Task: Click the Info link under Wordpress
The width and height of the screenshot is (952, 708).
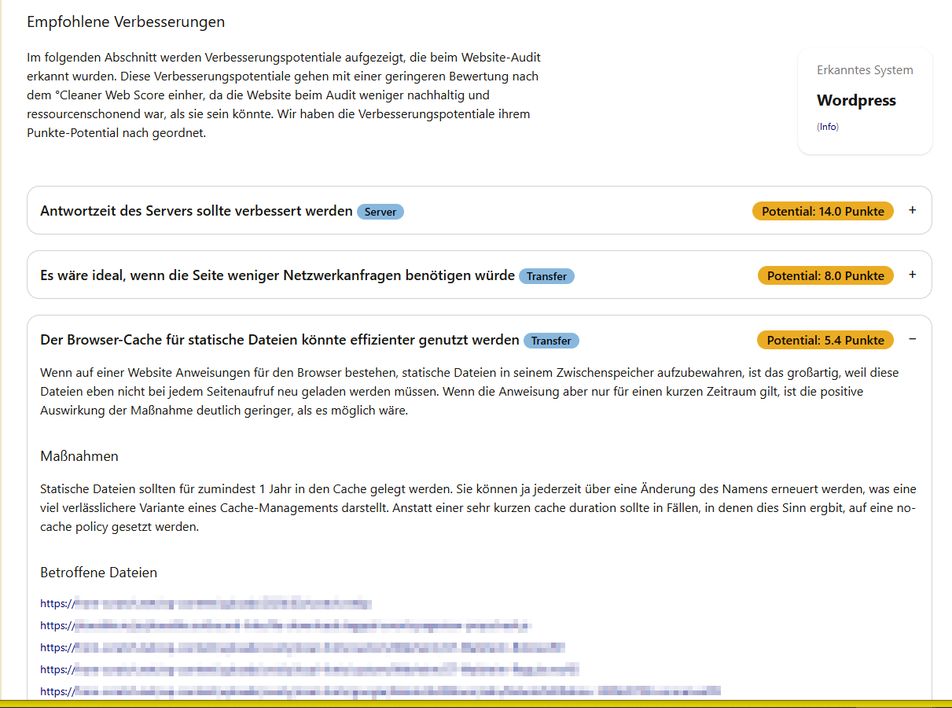Action: (828, 126)
